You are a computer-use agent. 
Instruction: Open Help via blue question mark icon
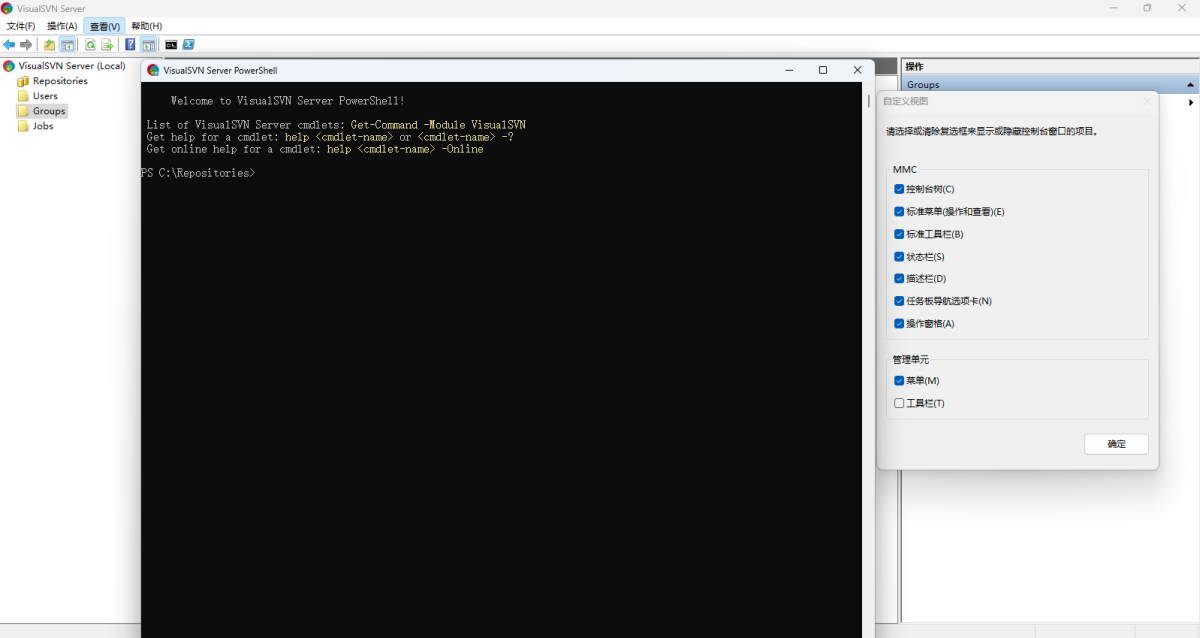130,45
